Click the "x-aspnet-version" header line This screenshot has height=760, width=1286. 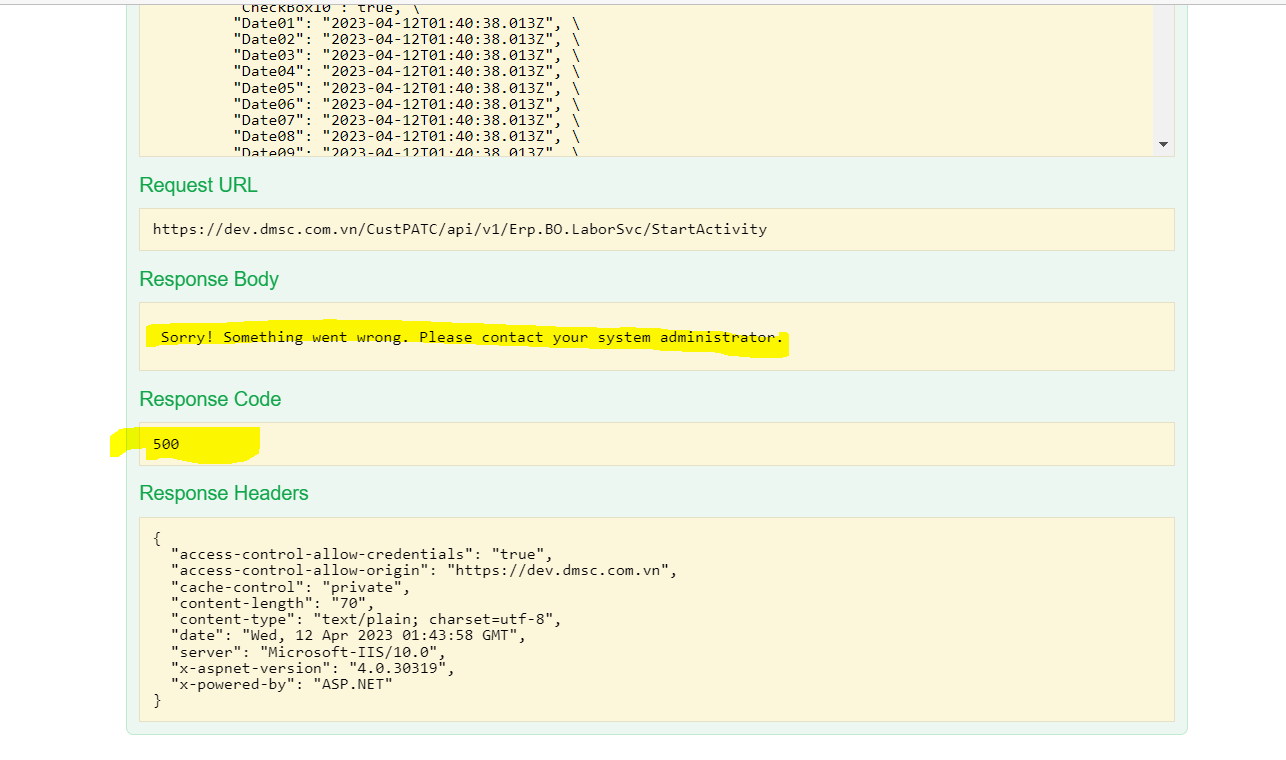click(x=312, y=668)
